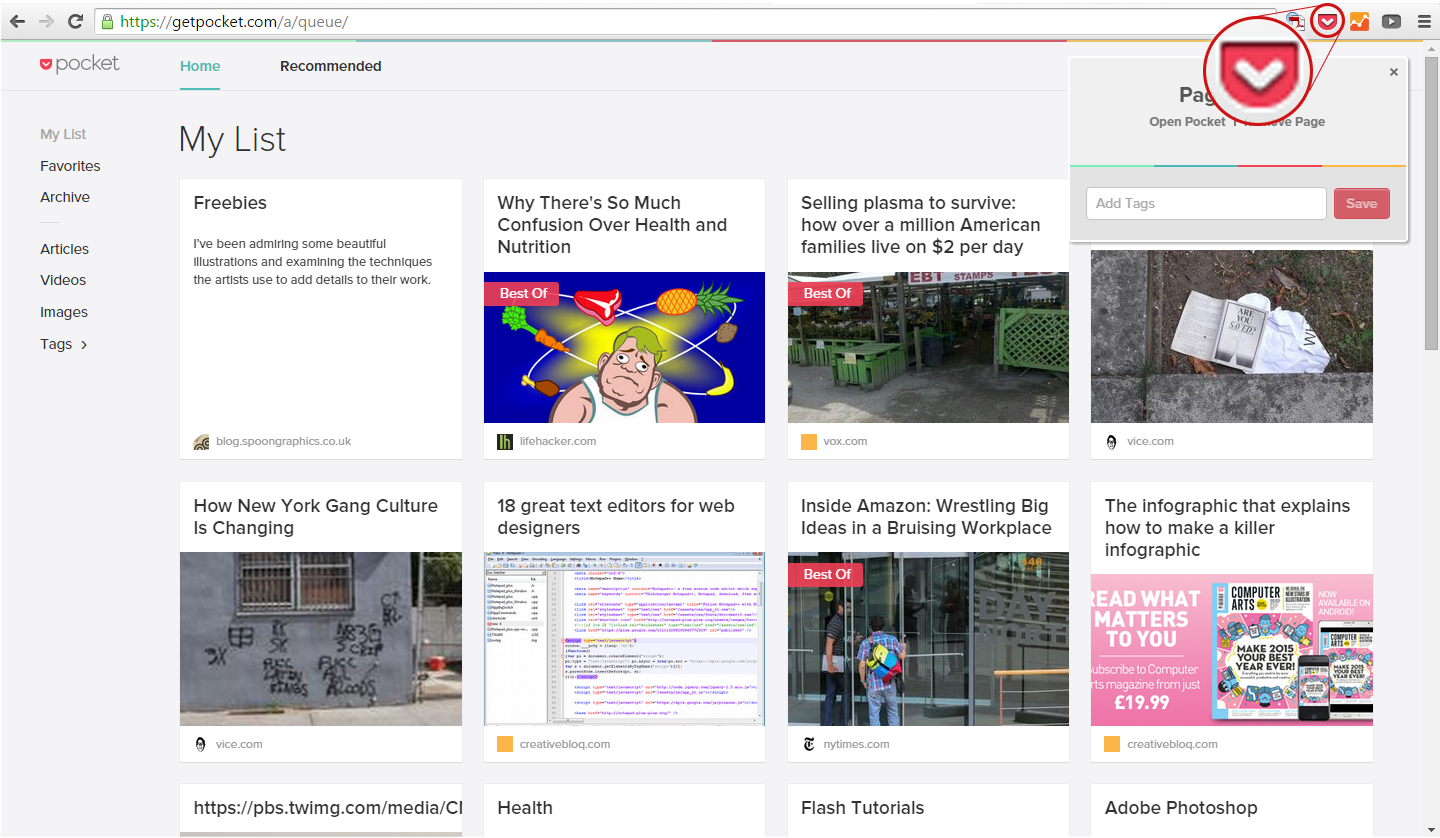Click nytimes.com source text
Image resolution: width=1440 pixels, height=838 pixels.
tap(857, 744)
